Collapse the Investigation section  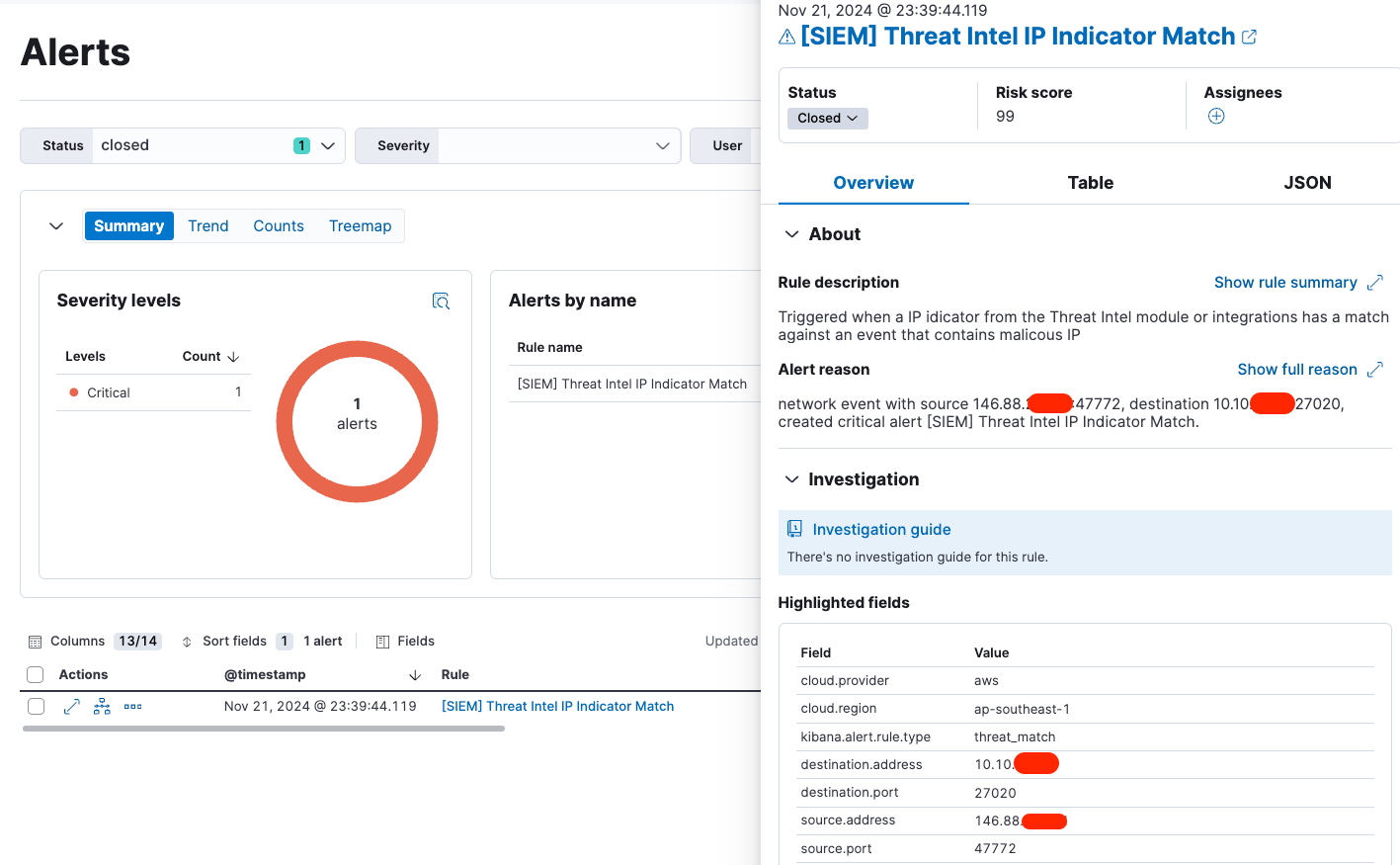[x=791, y=479]
